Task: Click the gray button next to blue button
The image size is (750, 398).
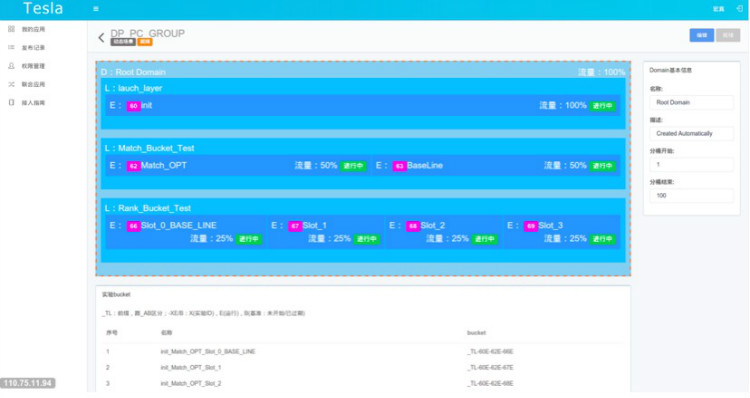Action: pyautogui.click(x=728, y=35)
